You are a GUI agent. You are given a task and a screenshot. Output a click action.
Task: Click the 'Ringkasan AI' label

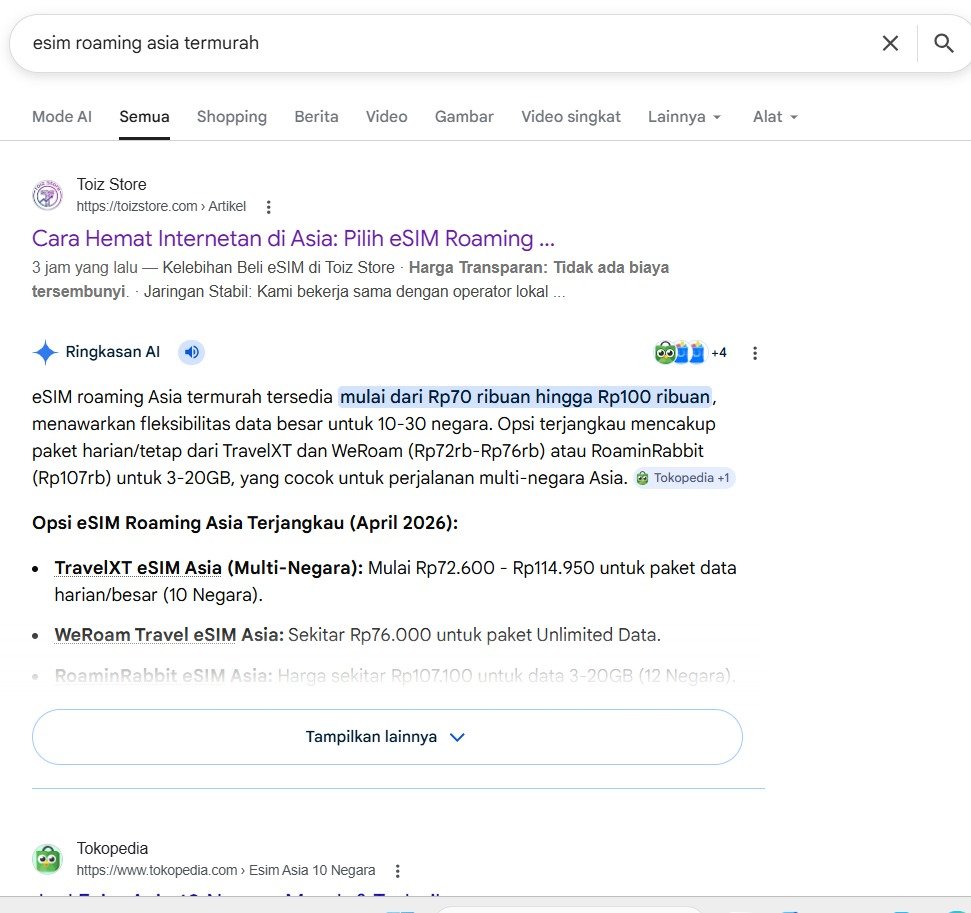point(113,352)
